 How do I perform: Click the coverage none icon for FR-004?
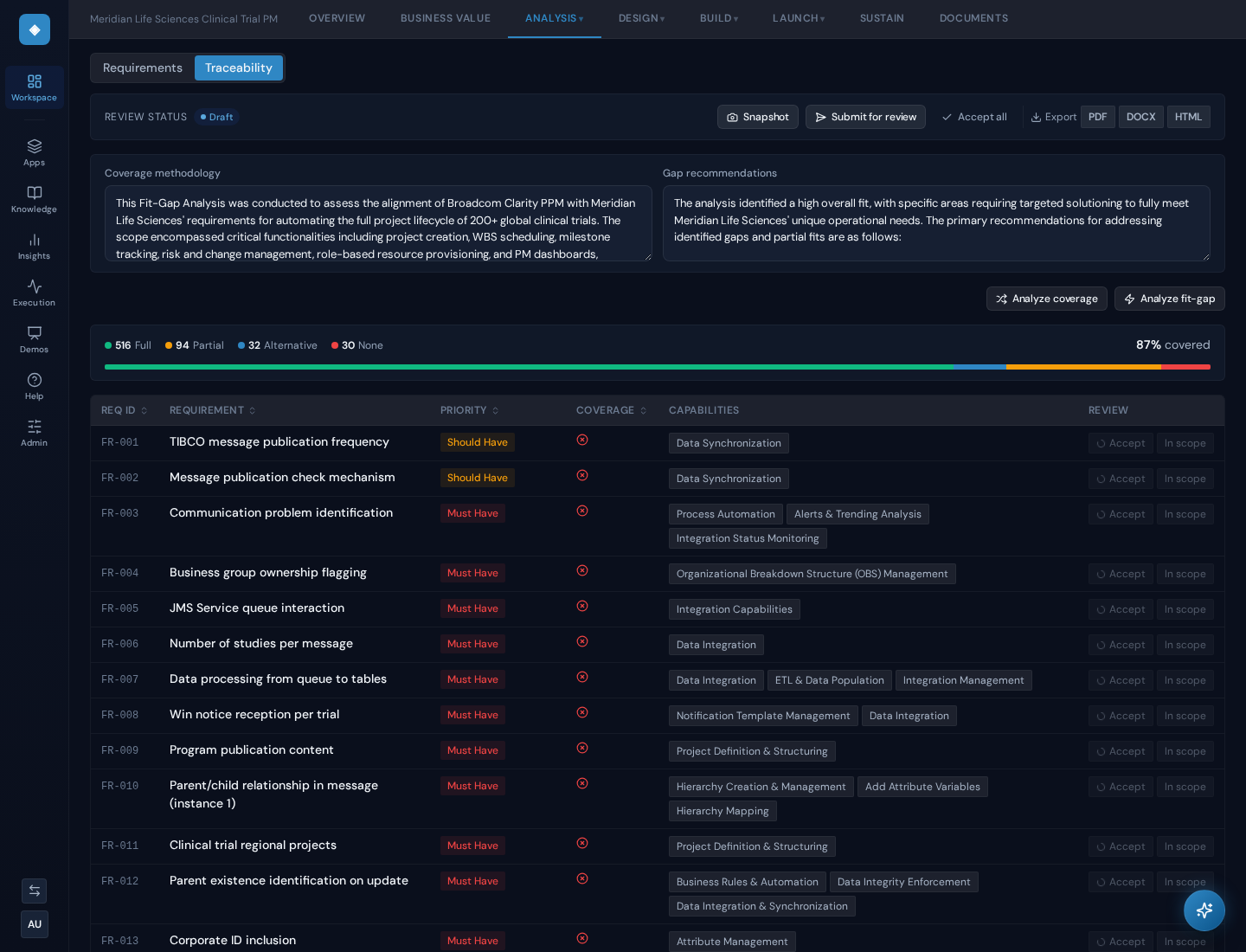tap(582, 570)
